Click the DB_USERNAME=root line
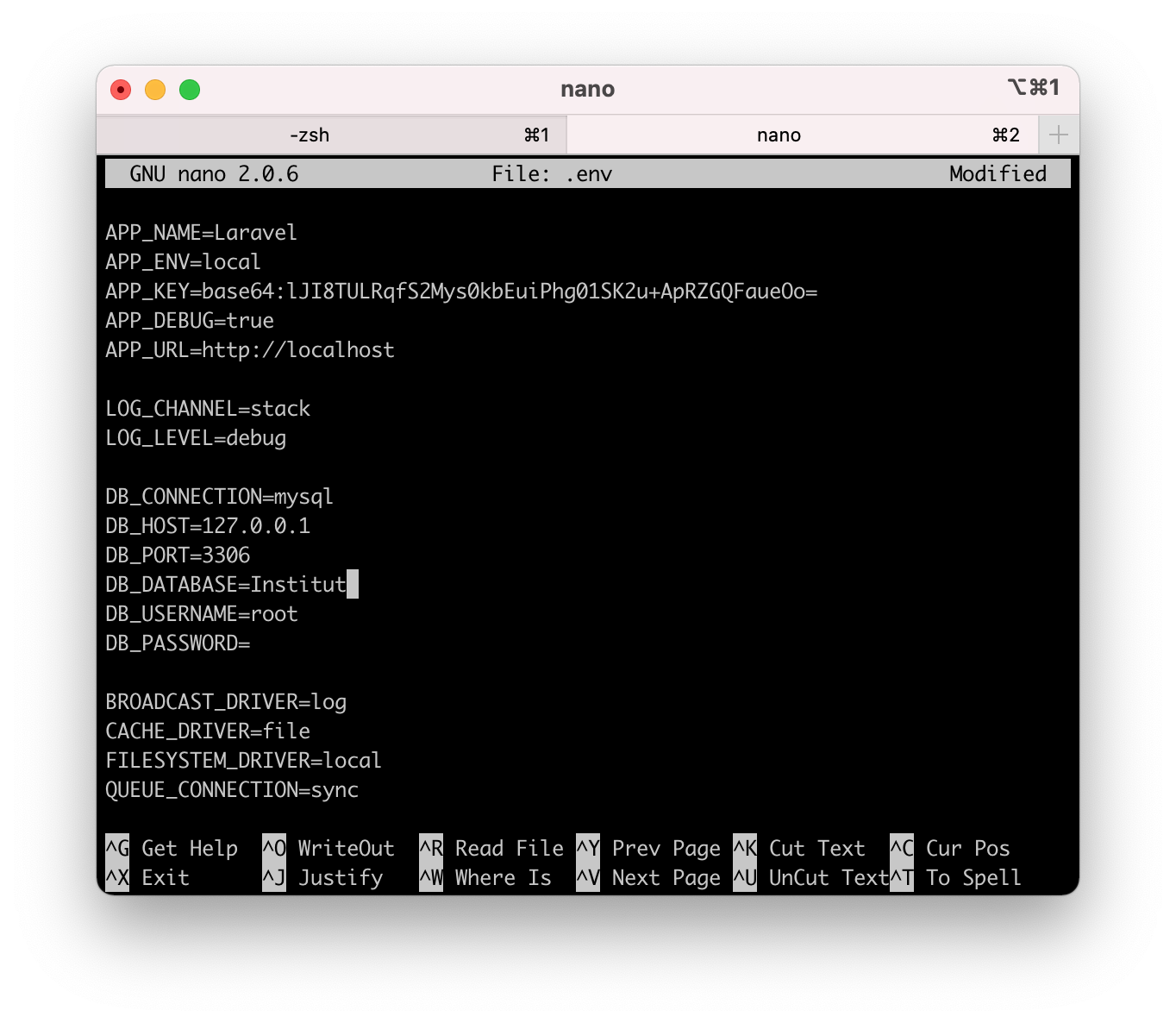 click(x=202, y=613)
